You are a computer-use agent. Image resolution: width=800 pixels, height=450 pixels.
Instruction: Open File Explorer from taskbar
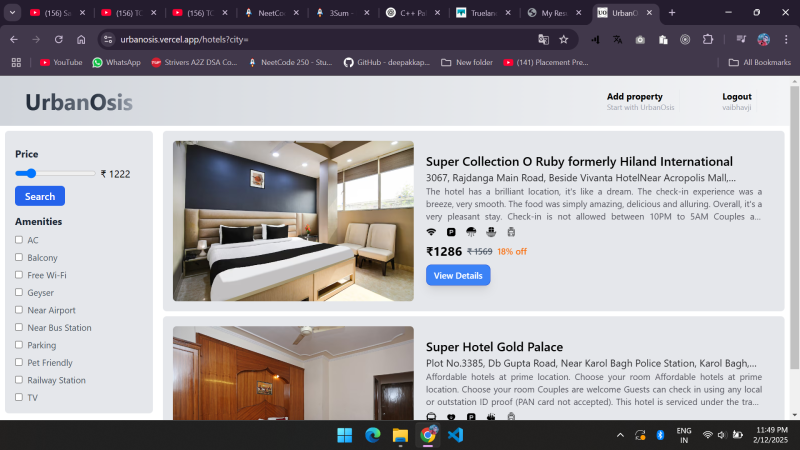(401, 435)
